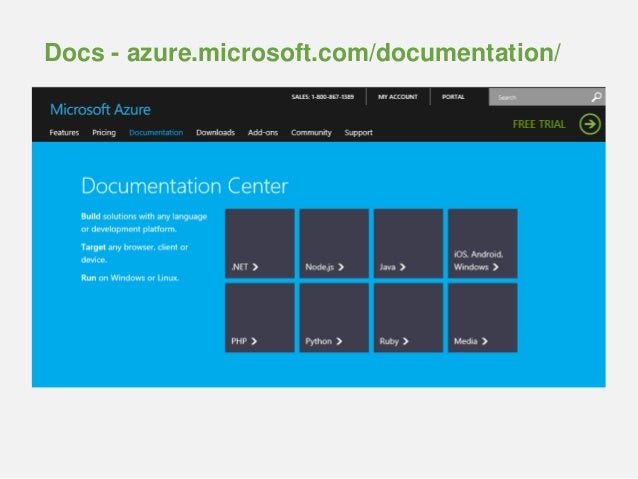Open the .NET documentation tile

pos(260,243)
